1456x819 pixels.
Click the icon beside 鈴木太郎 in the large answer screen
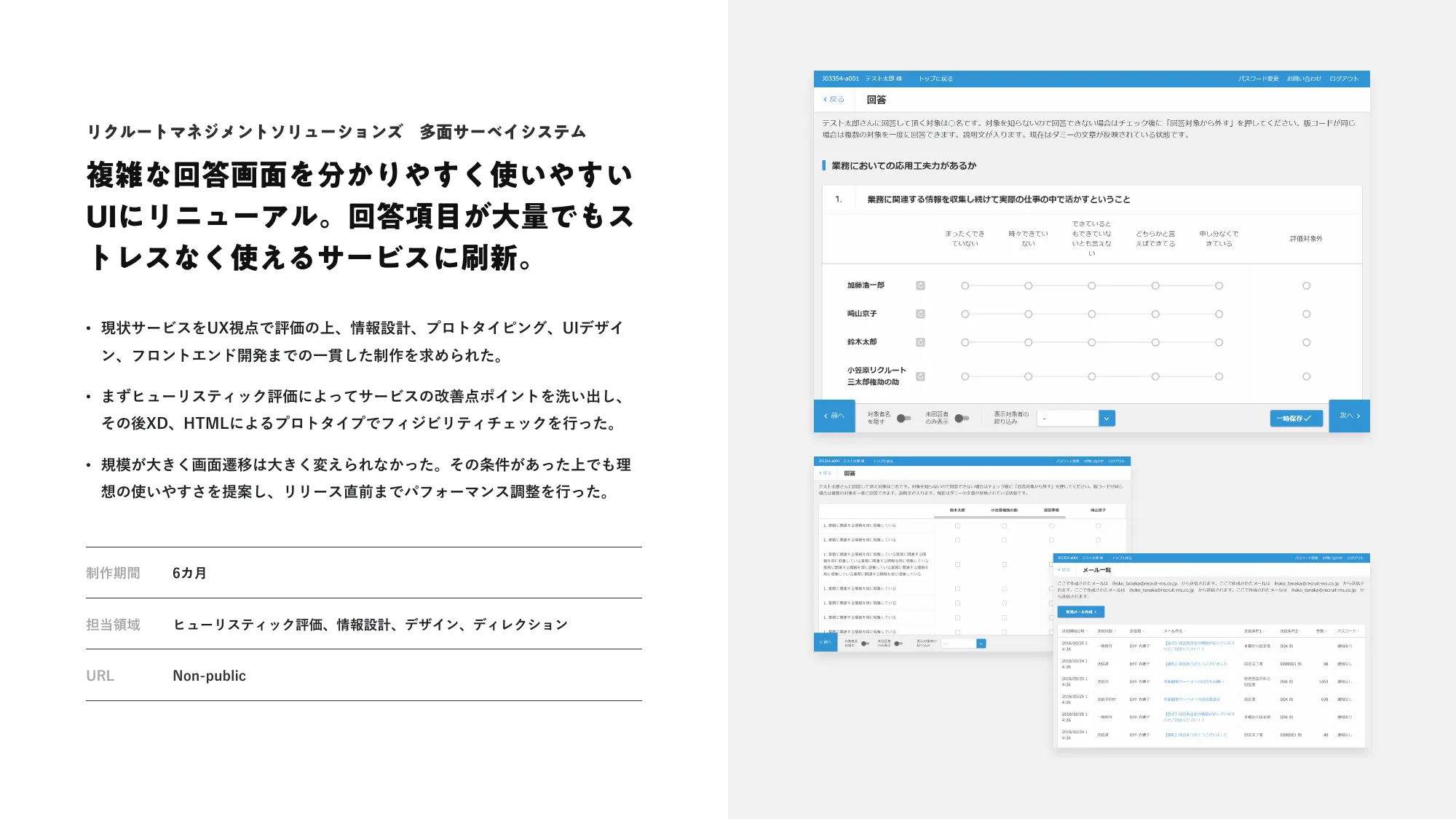coord(920,342)
